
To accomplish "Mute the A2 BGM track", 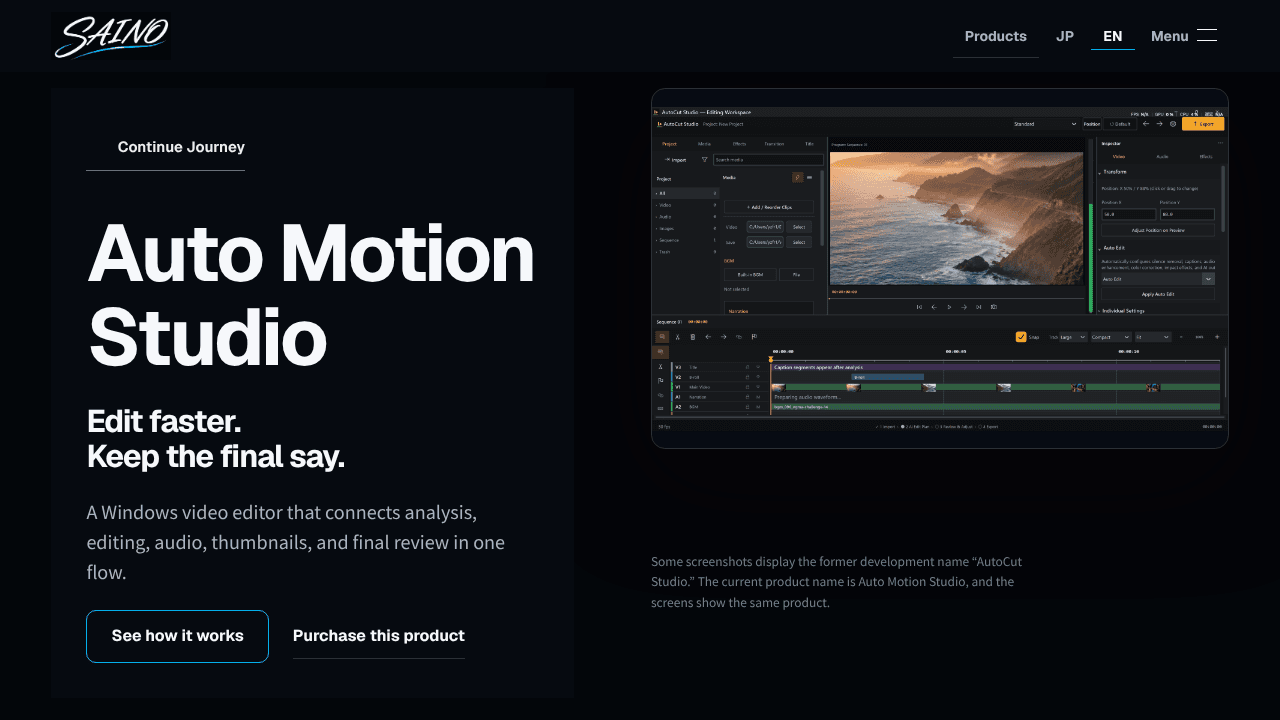I will point(758,407).
